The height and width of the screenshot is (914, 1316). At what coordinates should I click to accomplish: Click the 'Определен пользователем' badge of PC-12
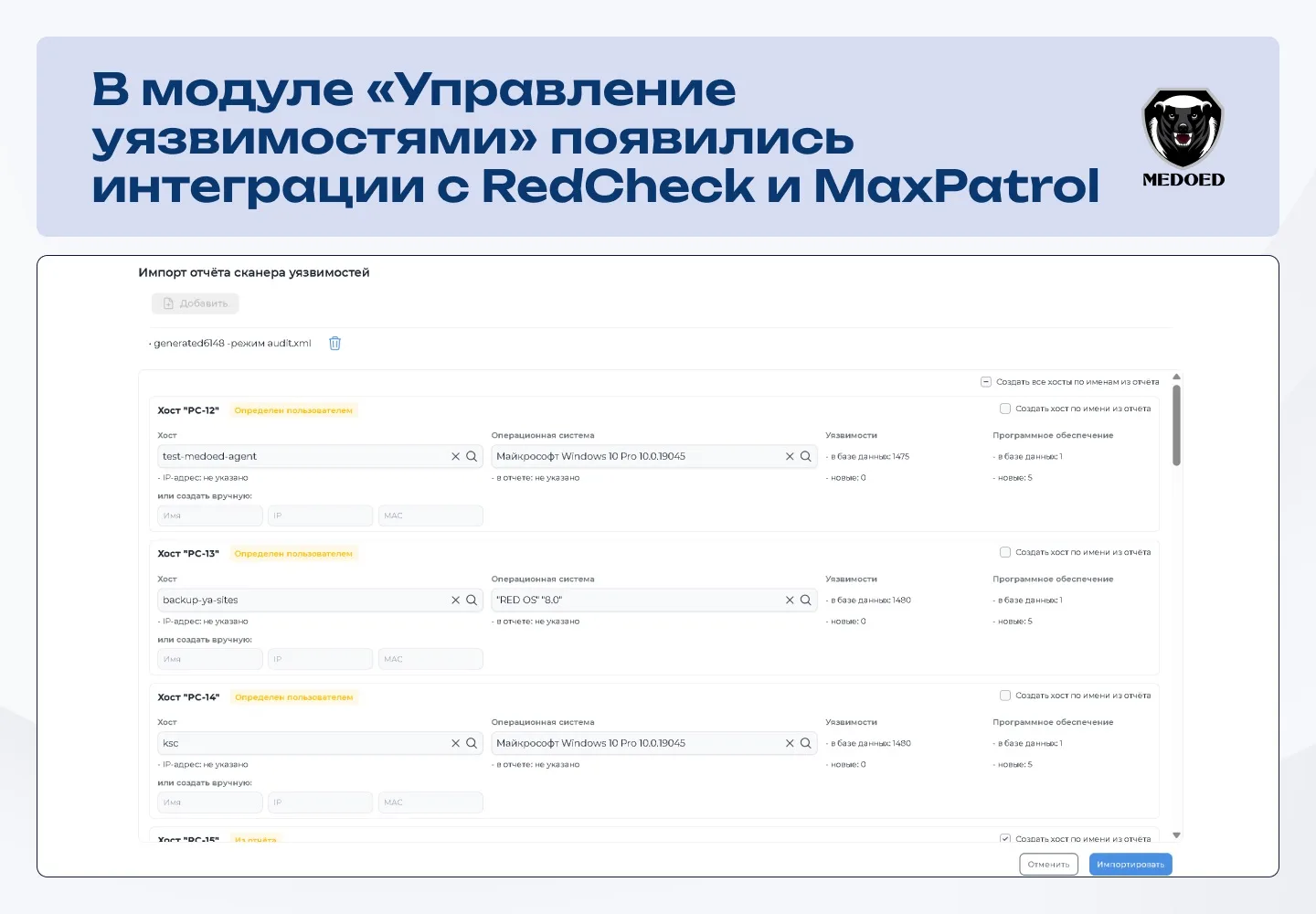pos(293,410)
